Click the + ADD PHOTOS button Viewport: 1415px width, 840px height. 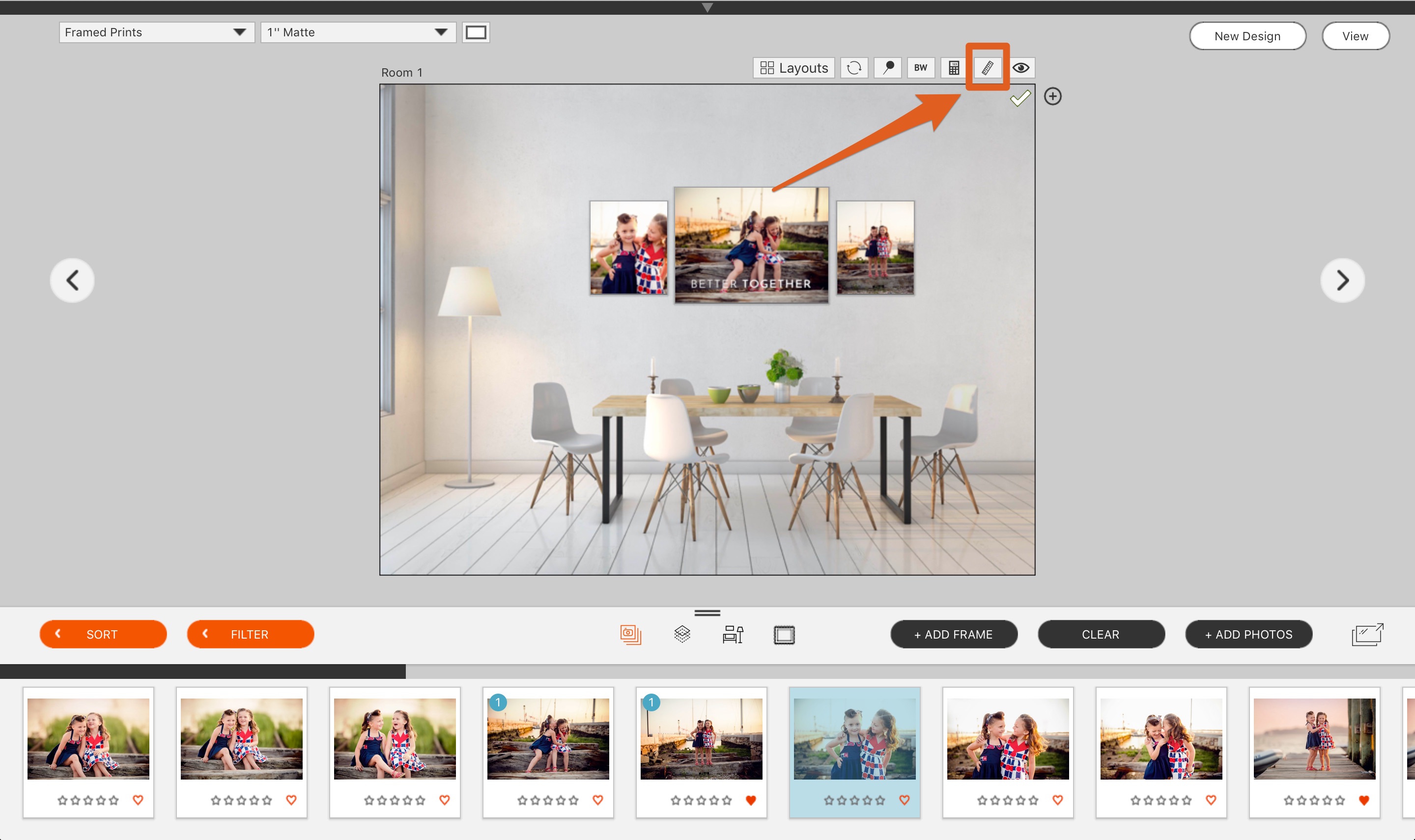coord(1248,634)
